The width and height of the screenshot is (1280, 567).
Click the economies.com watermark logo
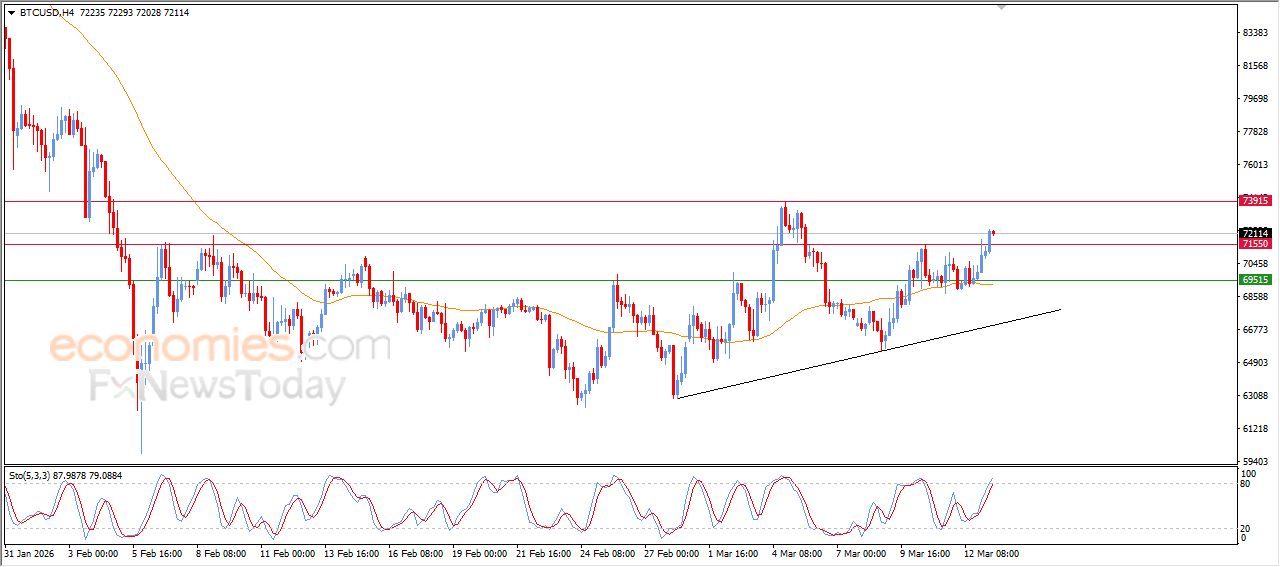click(x=220, y=347)
